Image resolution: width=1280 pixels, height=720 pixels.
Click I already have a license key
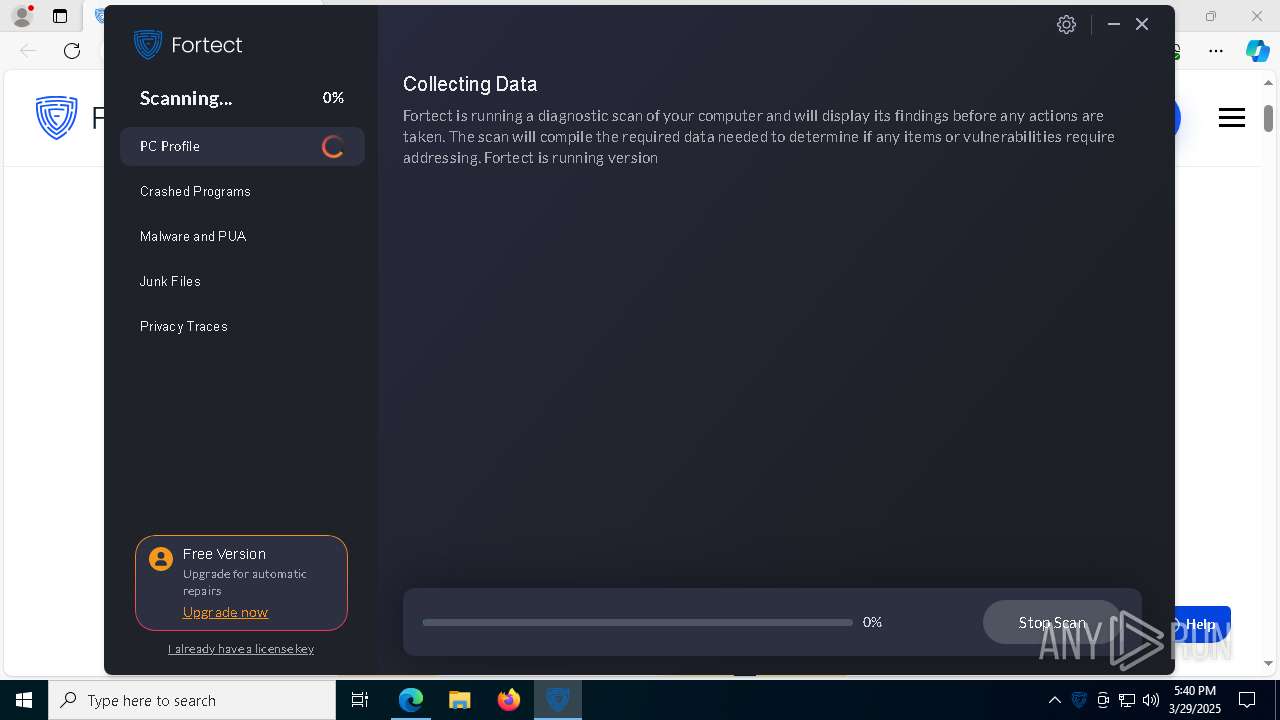click(241, 649)
